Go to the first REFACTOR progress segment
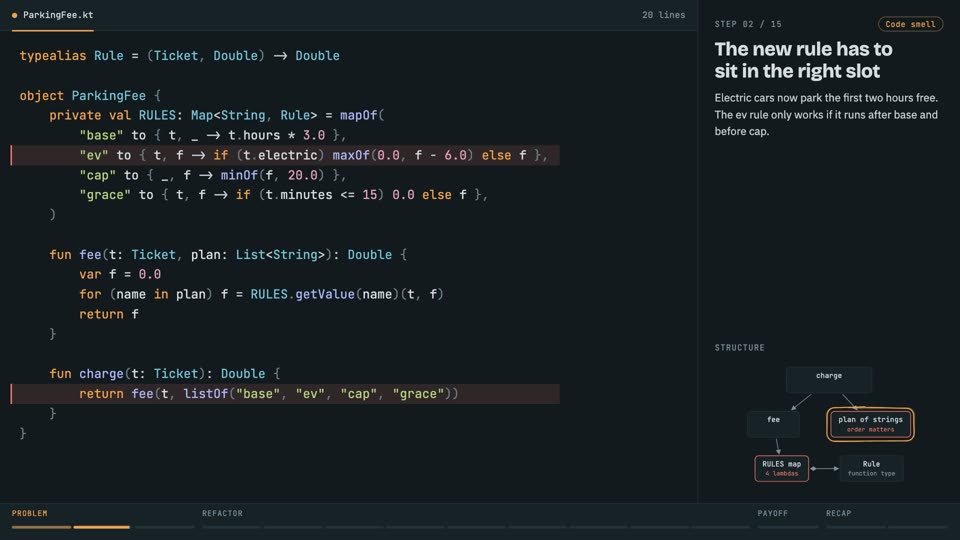960x540 pixels. point(231,527)
